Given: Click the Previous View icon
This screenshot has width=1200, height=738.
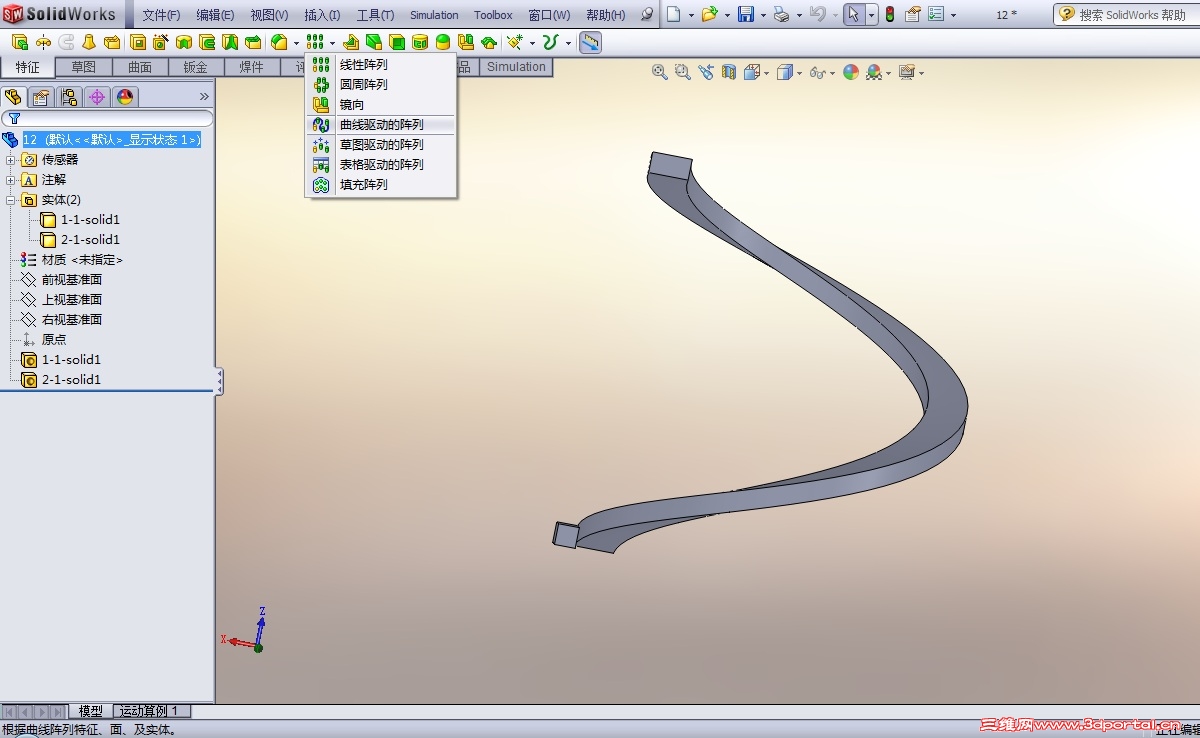Looking at the screenshot, I should coord(706,72).
